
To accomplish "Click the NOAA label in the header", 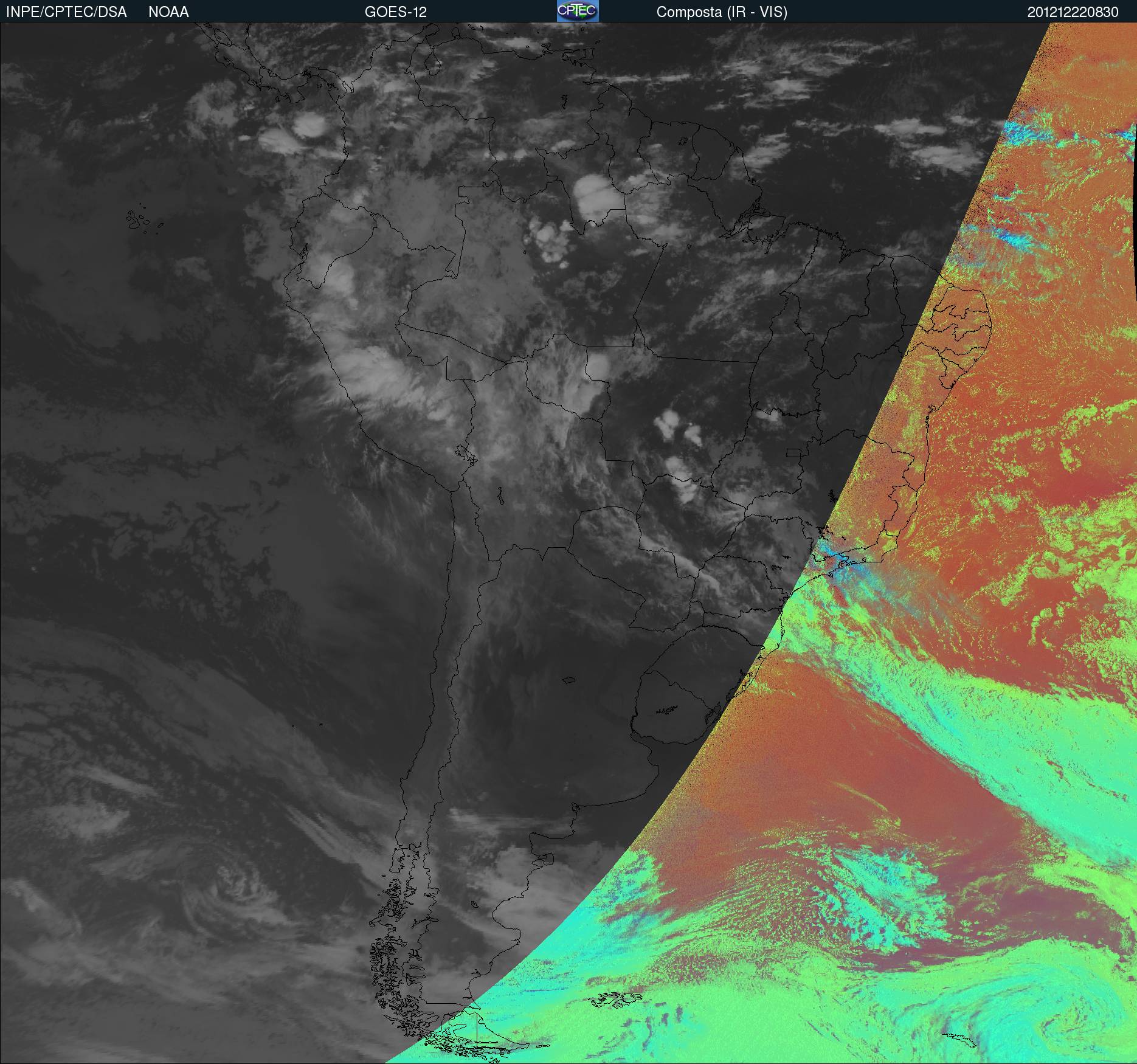I will tap(168, 12).
